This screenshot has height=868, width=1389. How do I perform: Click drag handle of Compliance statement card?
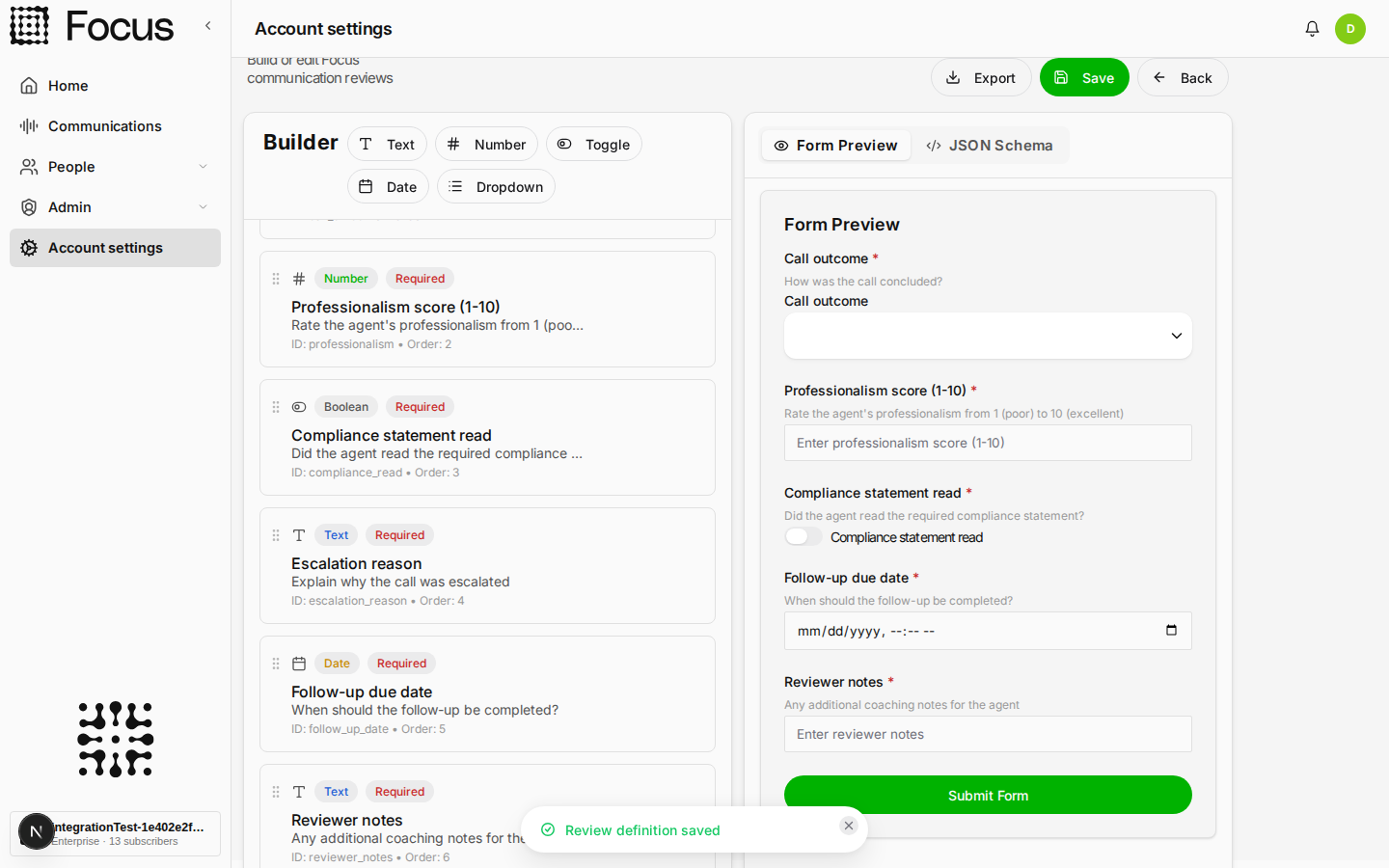point(276,407)
